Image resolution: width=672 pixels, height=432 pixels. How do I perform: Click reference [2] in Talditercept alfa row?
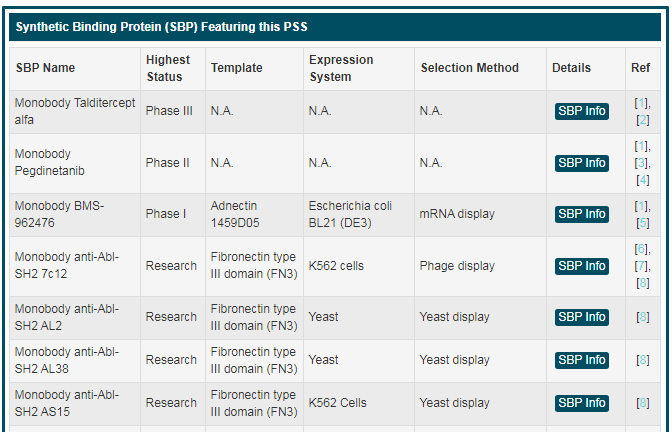[x=642, y=120]
